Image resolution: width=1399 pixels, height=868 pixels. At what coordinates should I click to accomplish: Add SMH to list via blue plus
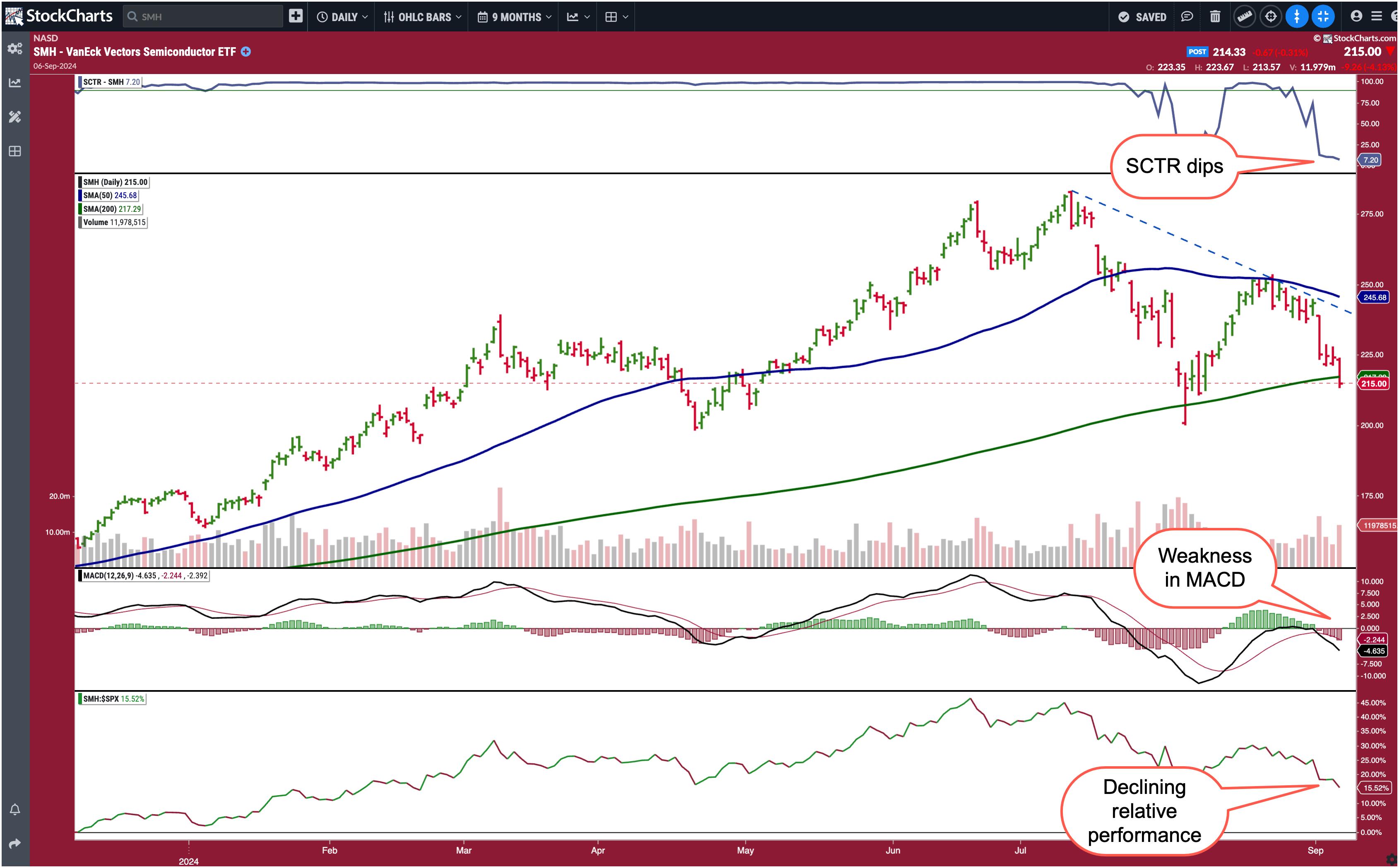tap(246, 52)
